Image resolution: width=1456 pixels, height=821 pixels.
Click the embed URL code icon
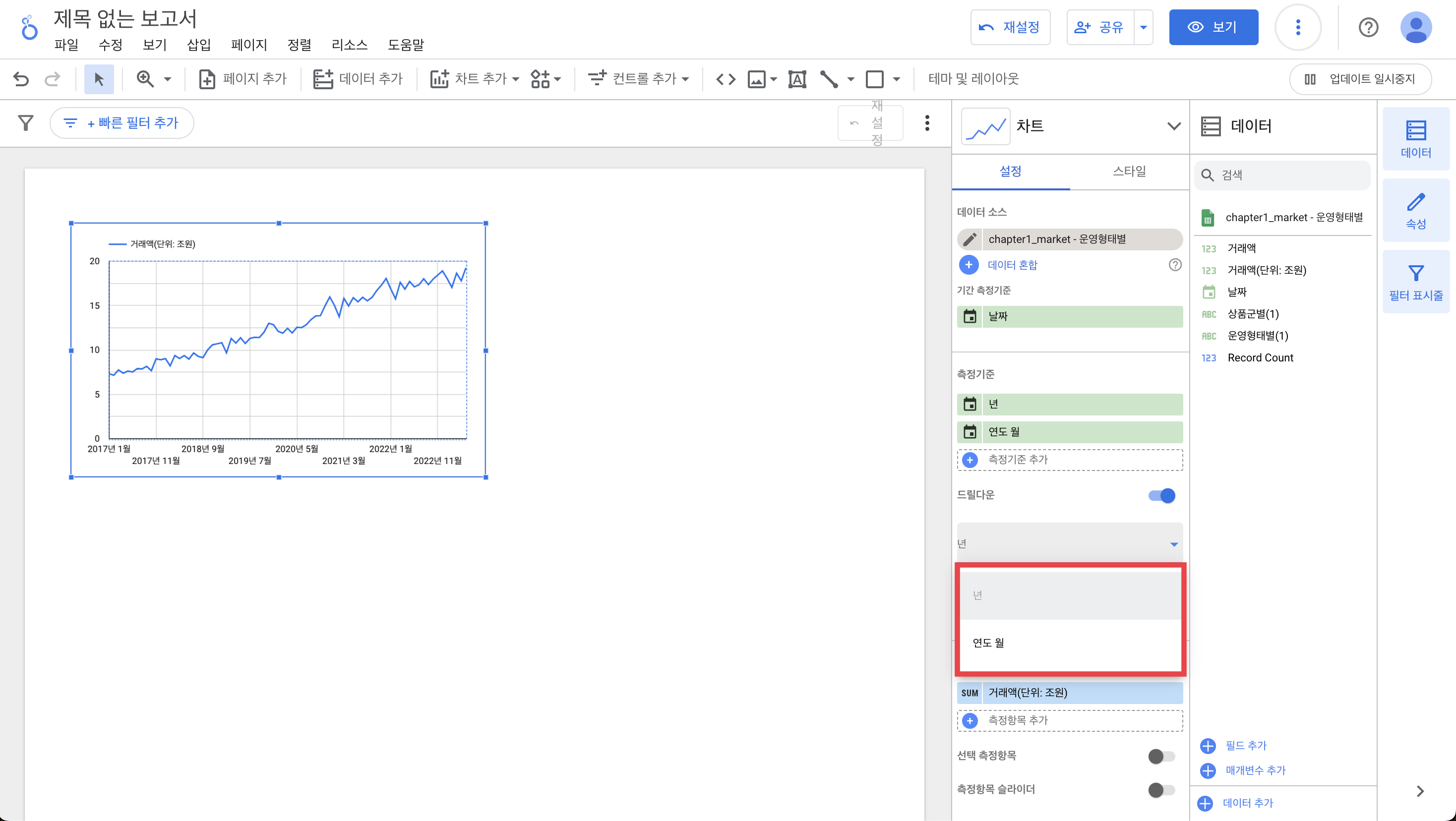click(726, 79)
